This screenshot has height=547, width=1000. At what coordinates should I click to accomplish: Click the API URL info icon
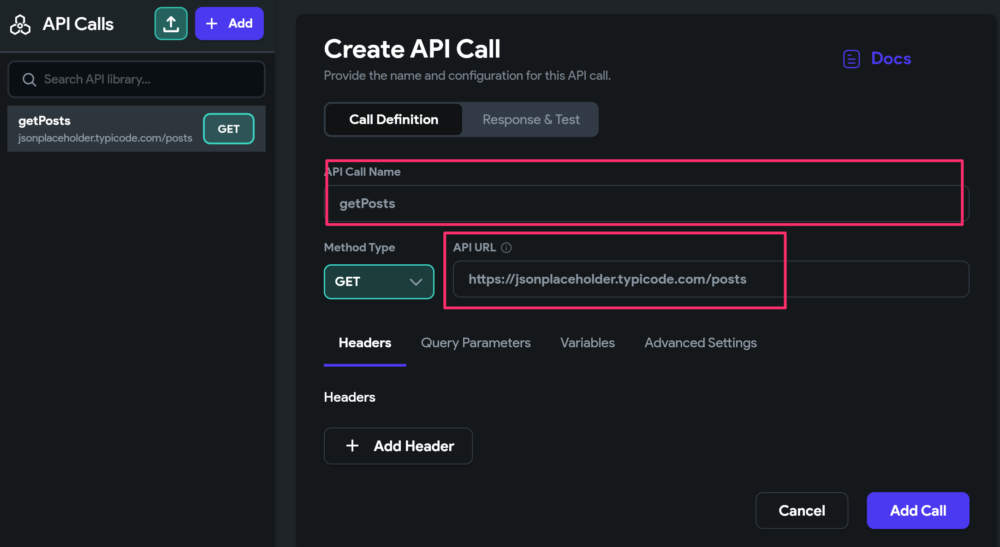[506, 247]
